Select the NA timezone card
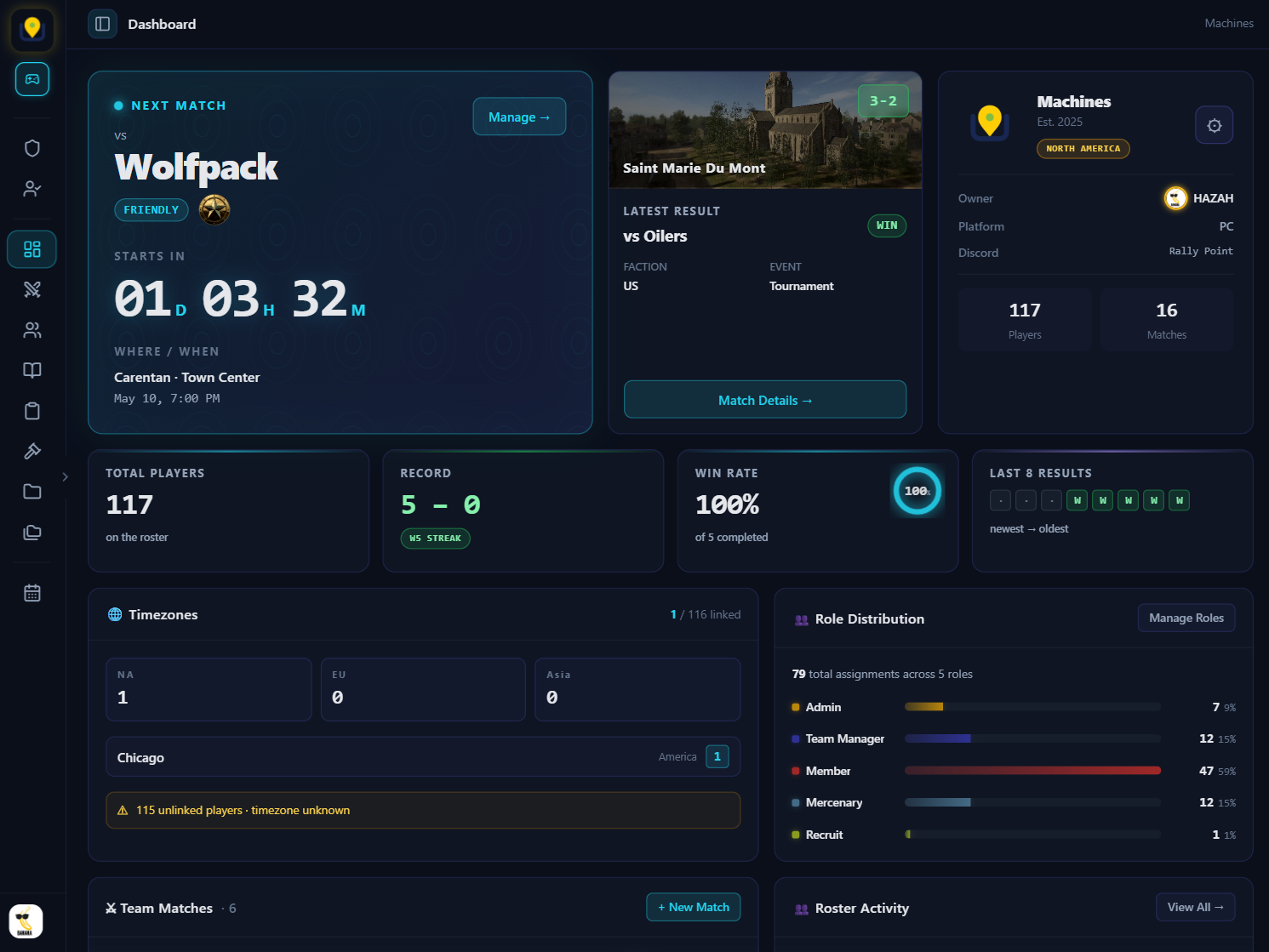The height and width of the screenshot is (952, 1269). point(209,689)
